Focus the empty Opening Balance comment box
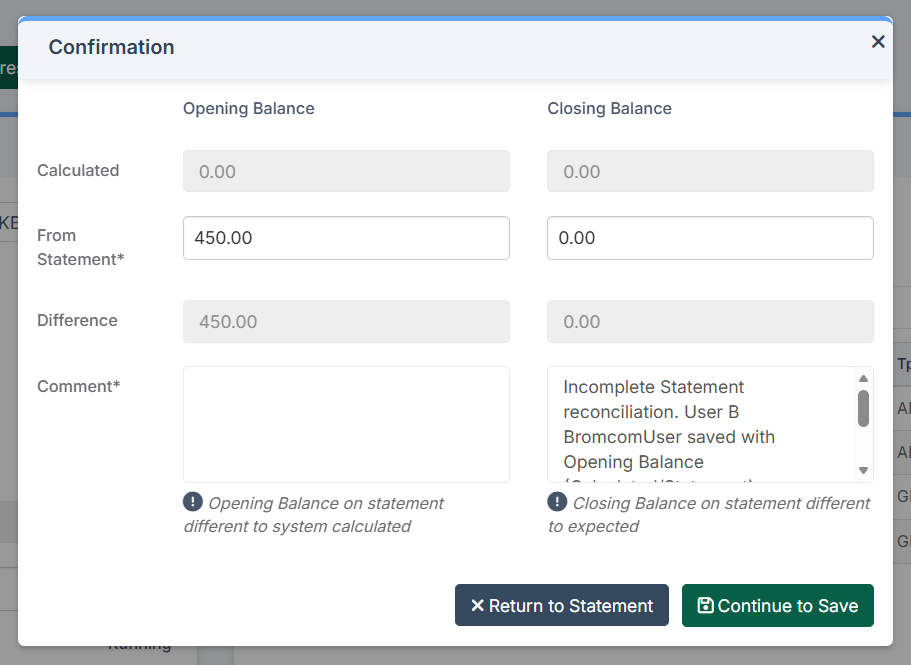The image size is (911, 665). point(346,424)
